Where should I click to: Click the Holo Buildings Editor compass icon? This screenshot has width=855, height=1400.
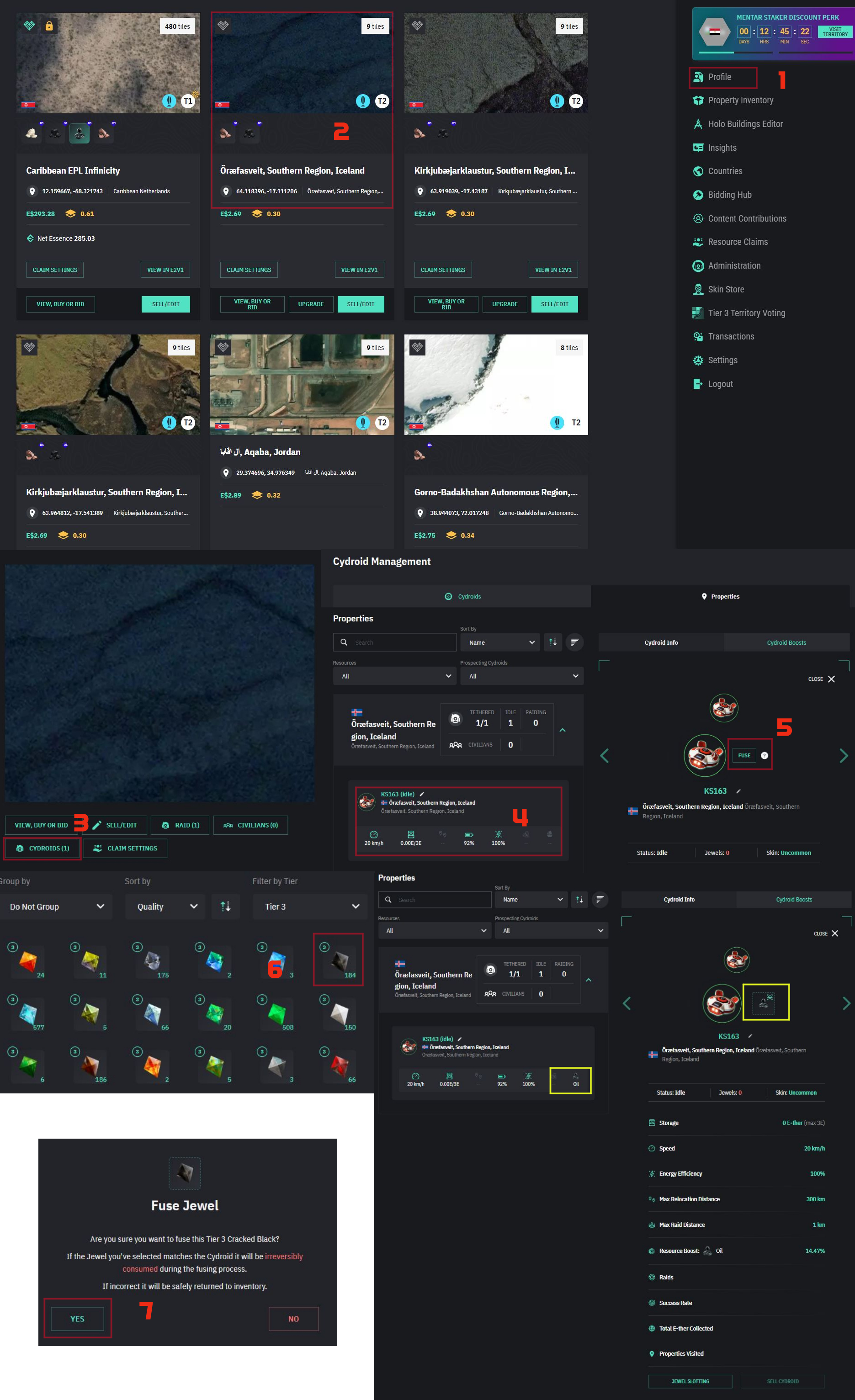click(x=698, y=124)
